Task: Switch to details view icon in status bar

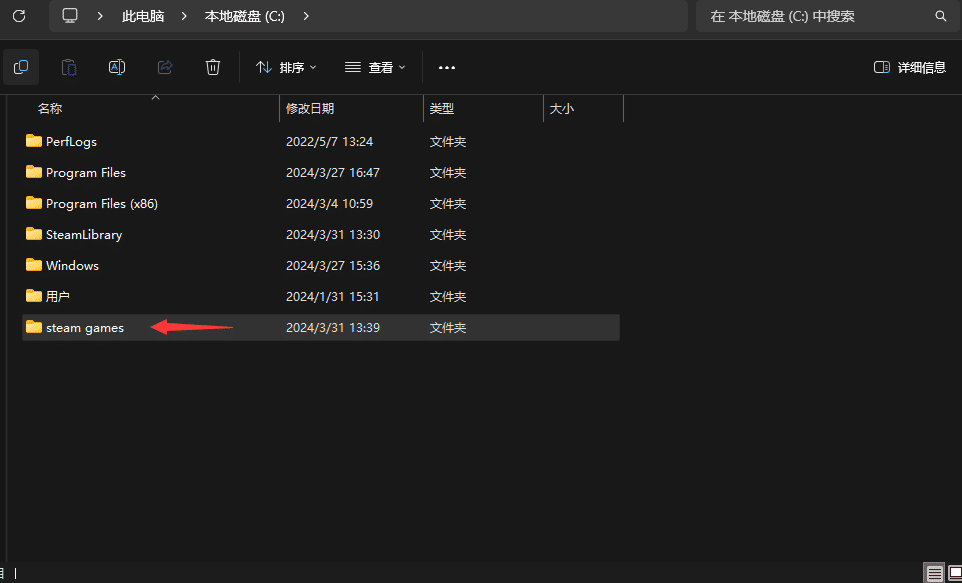Action: [x=934, y=574]
